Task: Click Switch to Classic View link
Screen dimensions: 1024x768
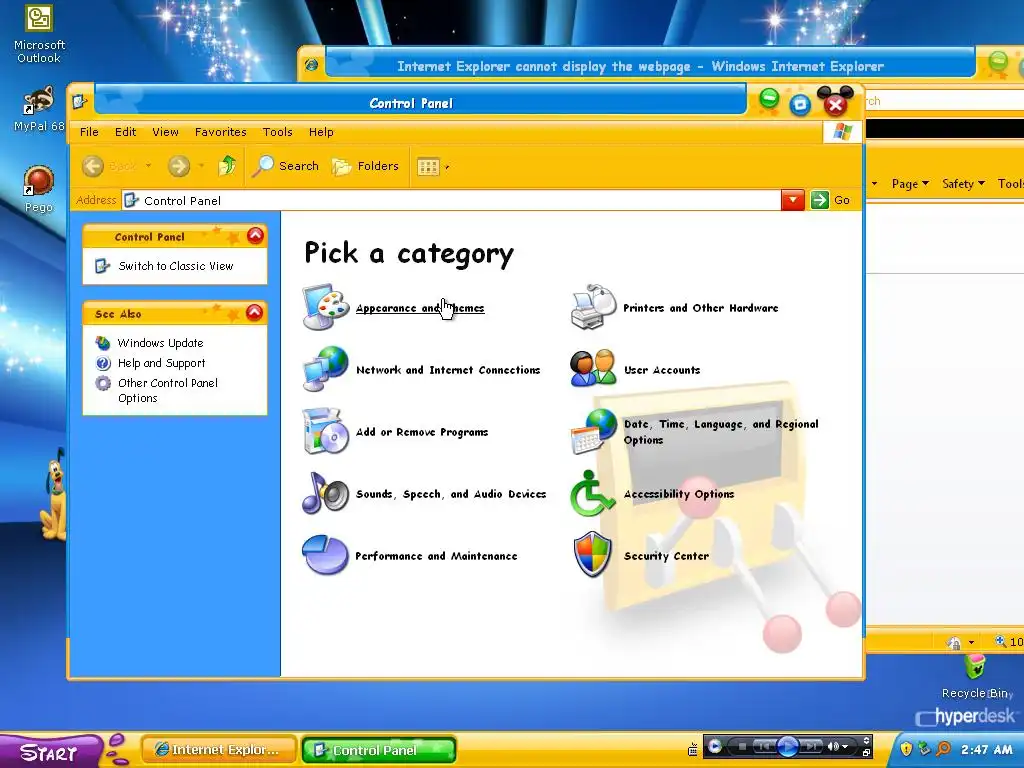Action: [x=176, y=266]
